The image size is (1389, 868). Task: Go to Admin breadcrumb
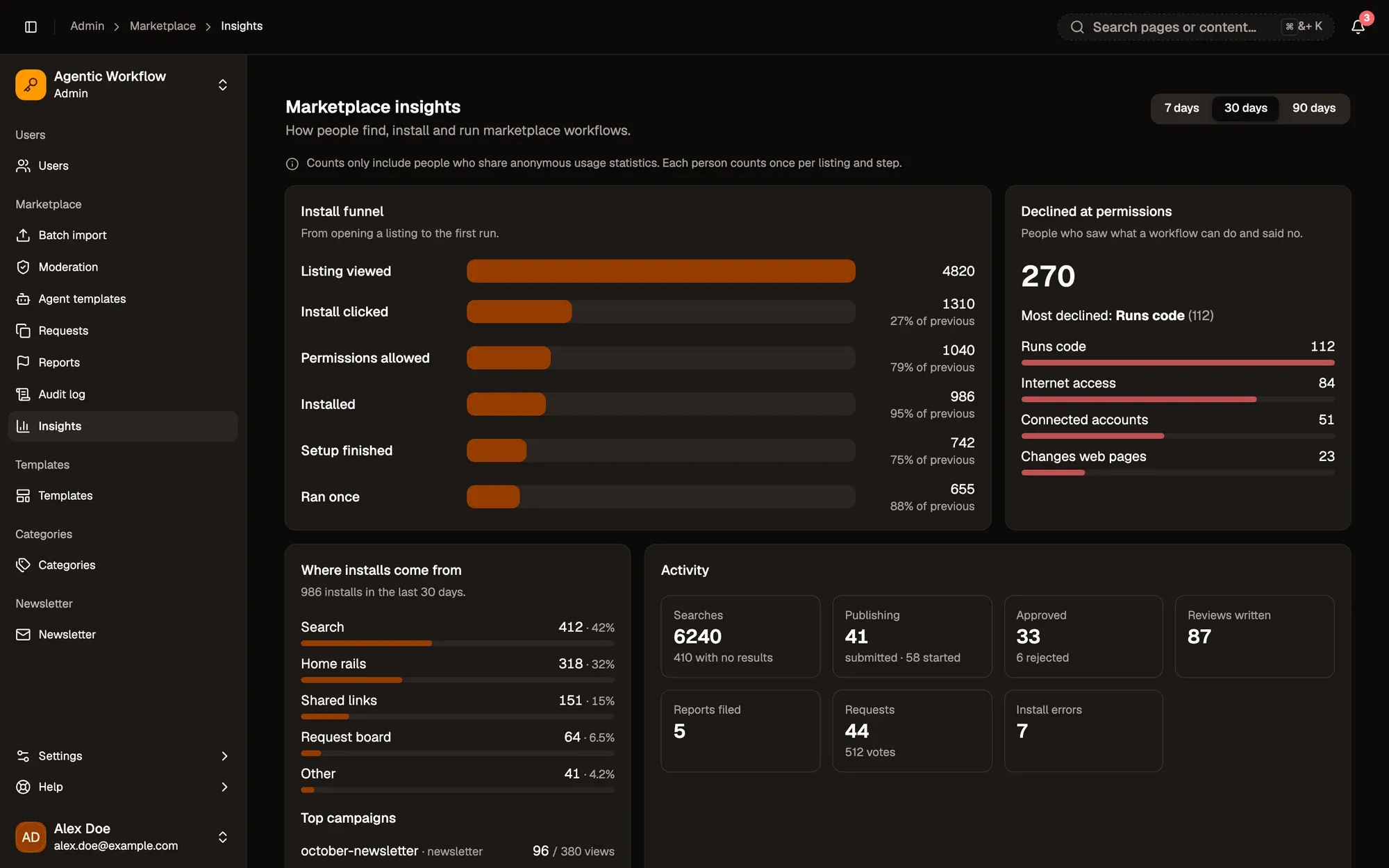click(87, 26)
